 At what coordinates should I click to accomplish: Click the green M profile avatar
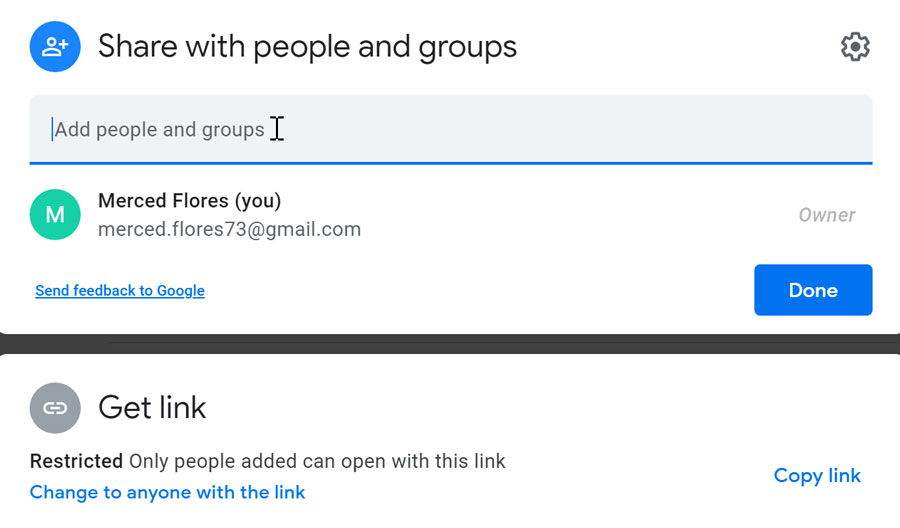pos(55,214)
